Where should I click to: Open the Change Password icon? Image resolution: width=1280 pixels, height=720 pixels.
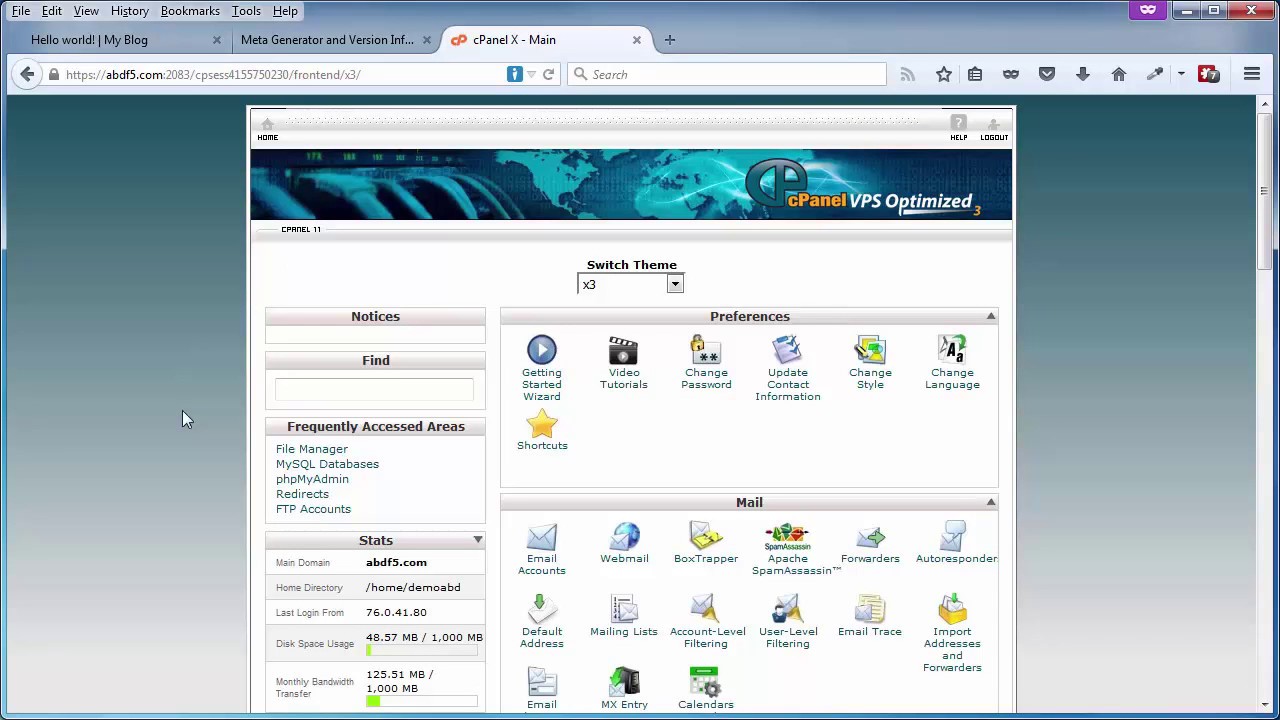pyautogui.click(x=706, y=350)
